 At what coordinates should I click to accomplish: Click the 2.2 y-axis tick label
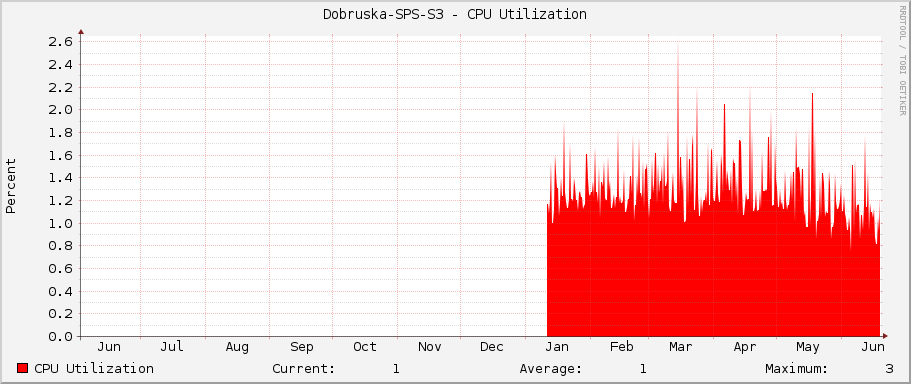click(x=60, y=87)
